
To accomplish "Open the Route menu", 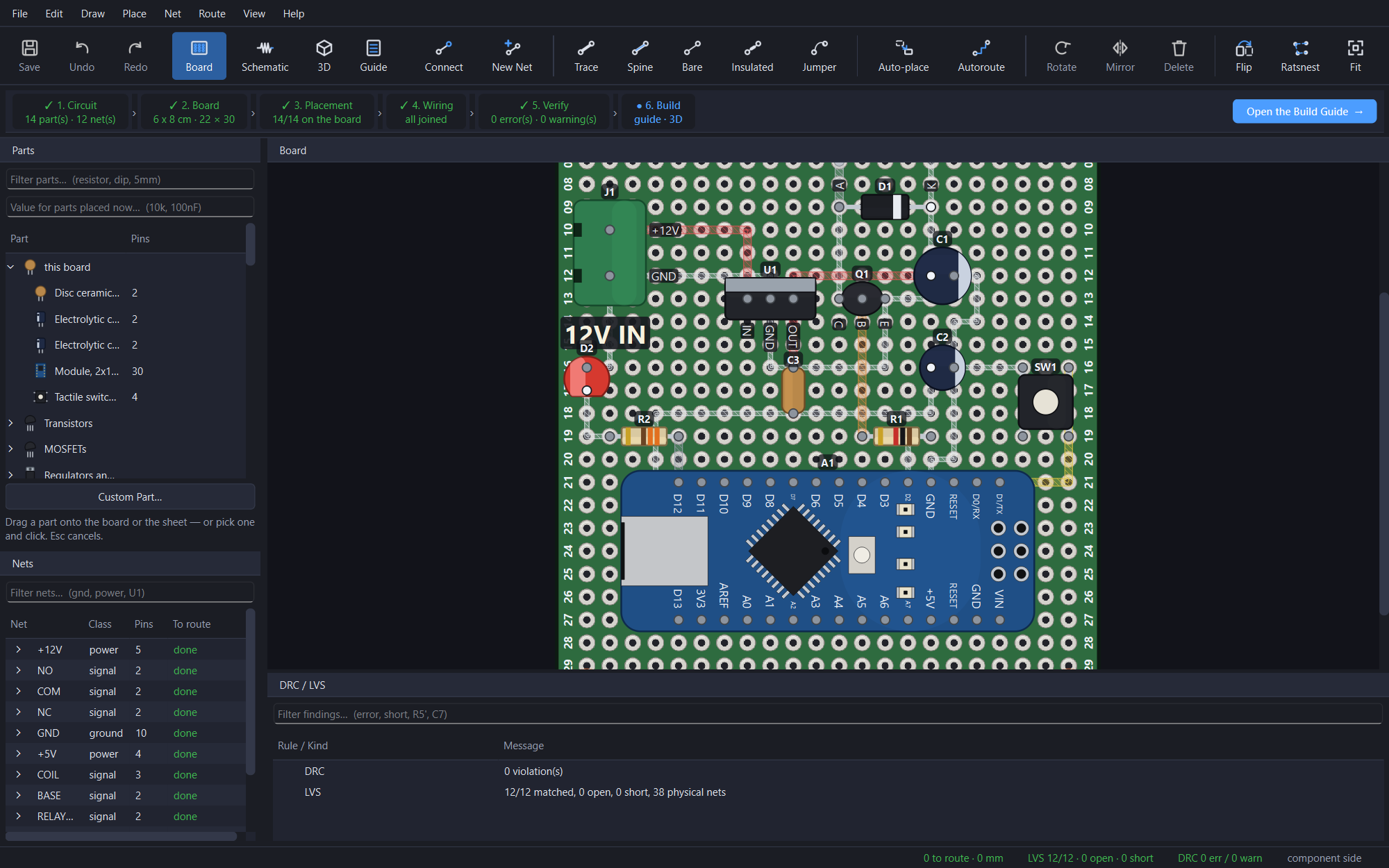I will point(212,13).
